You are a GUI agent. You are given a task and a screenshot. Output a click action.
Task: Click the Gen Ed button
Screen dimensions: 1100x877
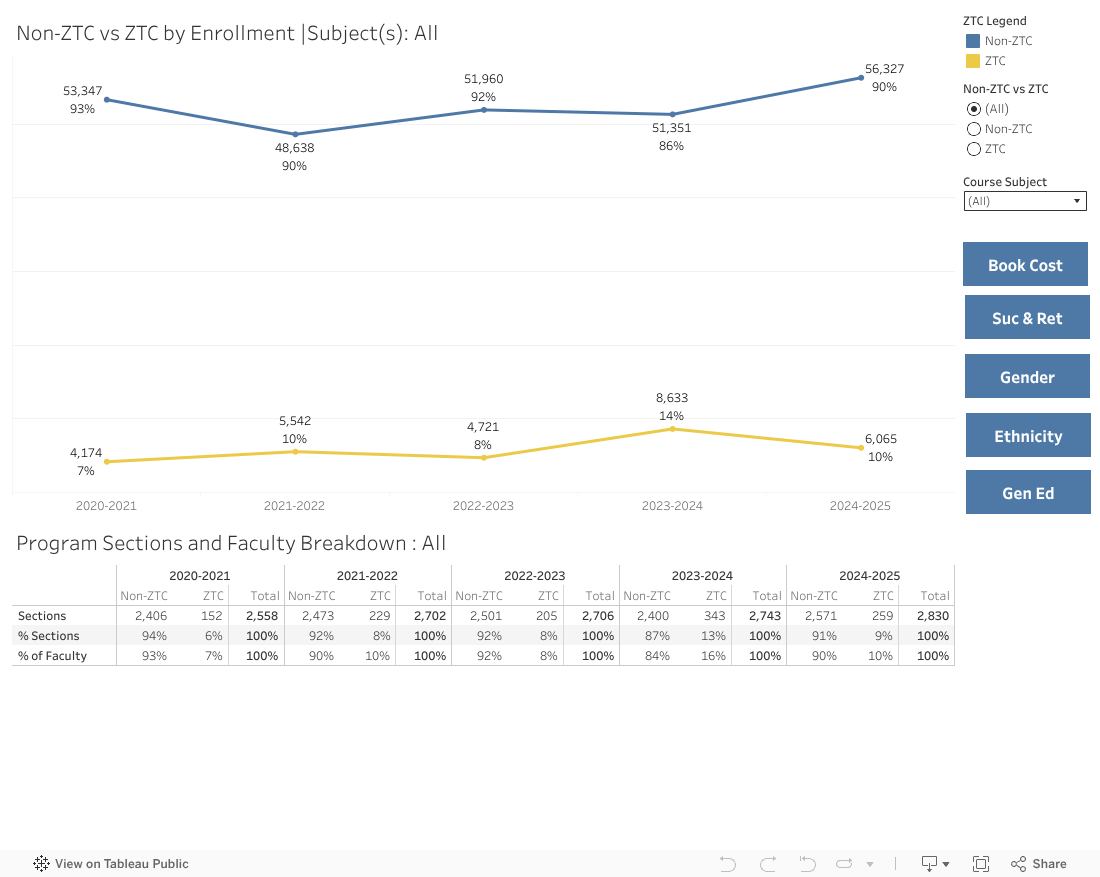[1028, 491]
